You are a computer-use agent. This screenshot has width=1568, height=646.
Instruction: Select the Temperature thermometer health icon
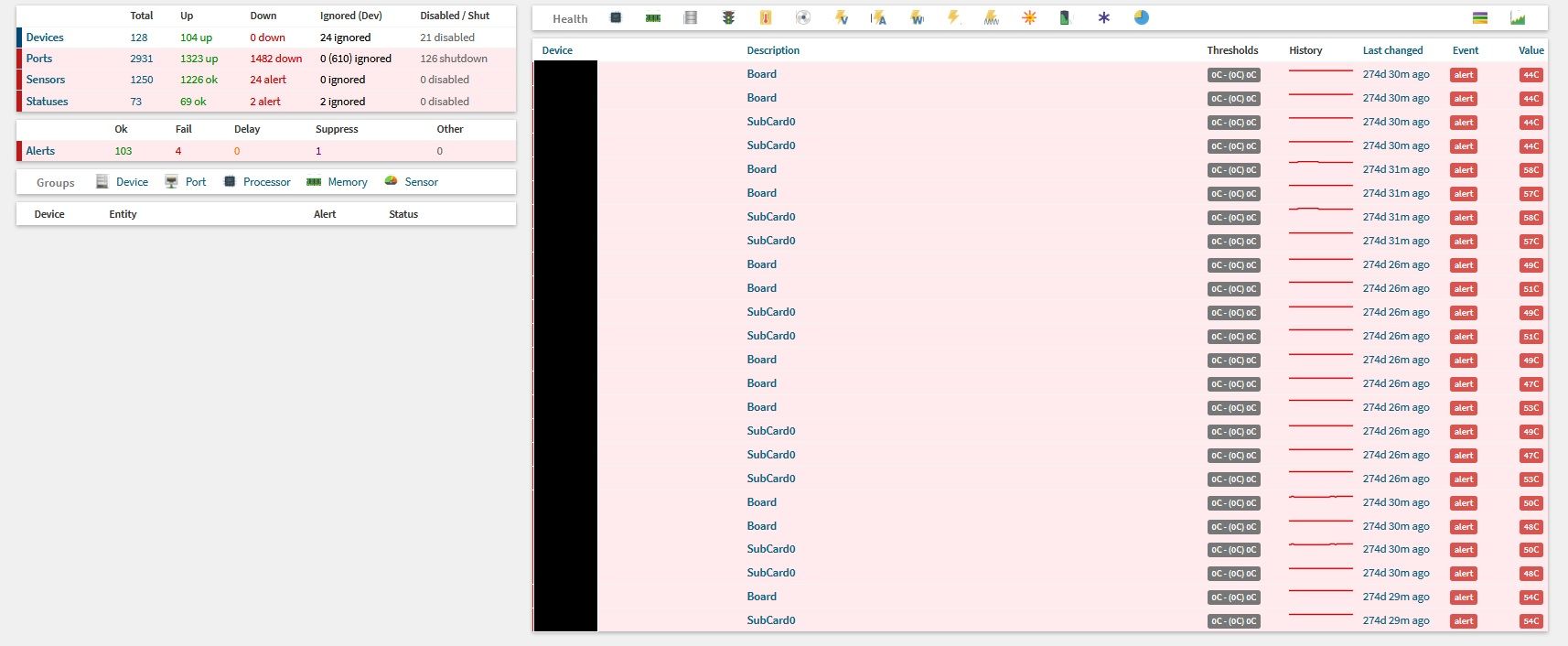pyautogui.click(x=766, y=17)
